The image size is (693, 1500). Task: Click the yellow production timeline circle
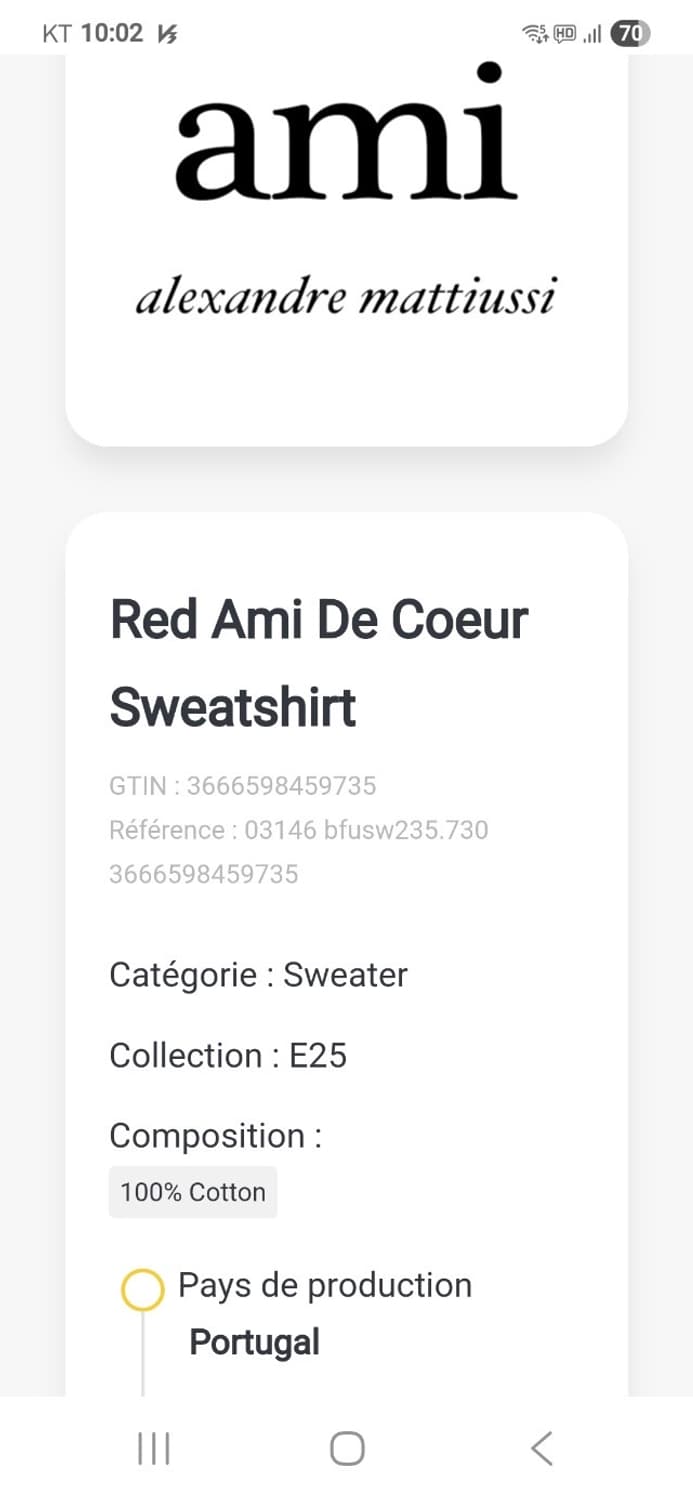pos(142,1289)
